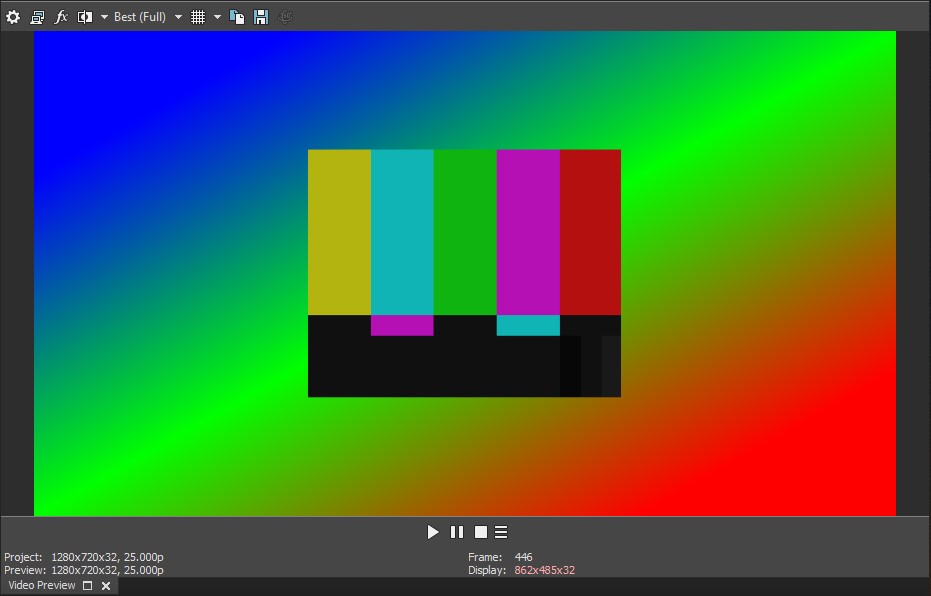Click the greyed 360 preview icon

285,17
